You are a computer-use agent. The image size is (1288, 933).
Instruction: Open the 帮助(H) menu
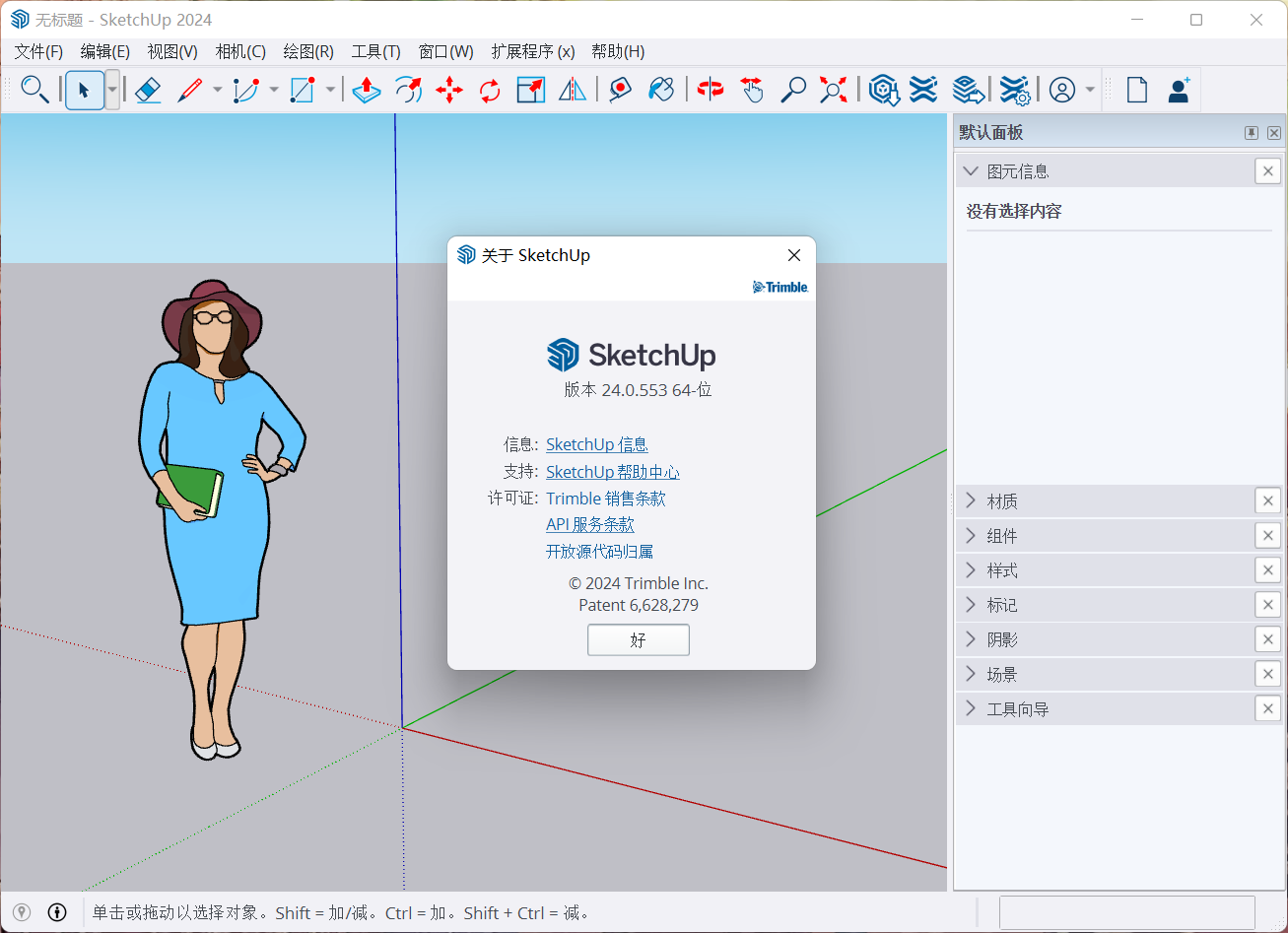click(618, 51)
